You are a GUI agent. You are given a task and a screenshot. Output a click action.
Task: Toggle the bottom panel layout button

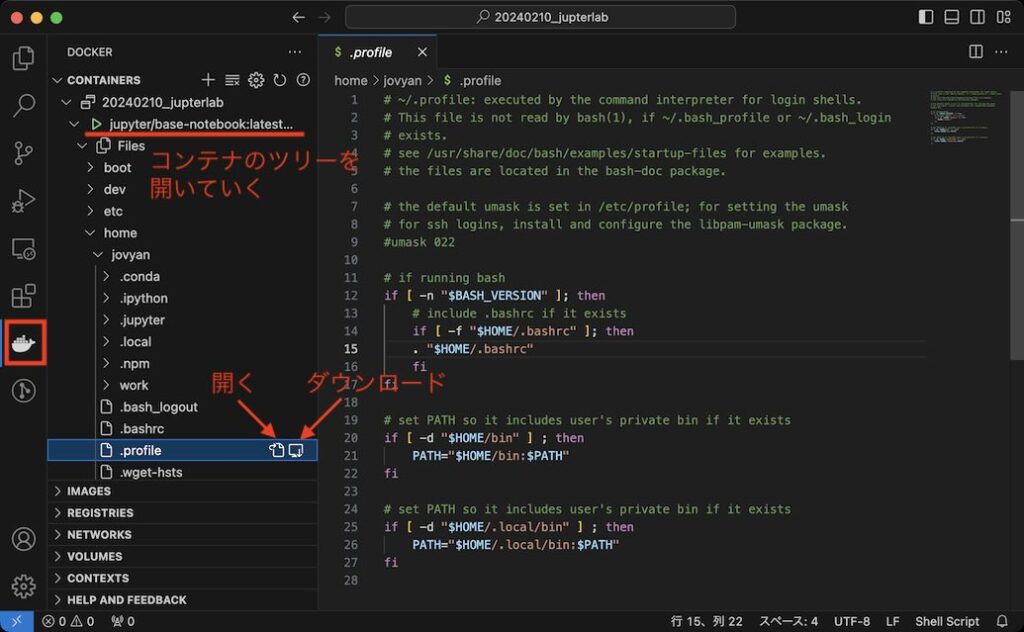[951, 18]
